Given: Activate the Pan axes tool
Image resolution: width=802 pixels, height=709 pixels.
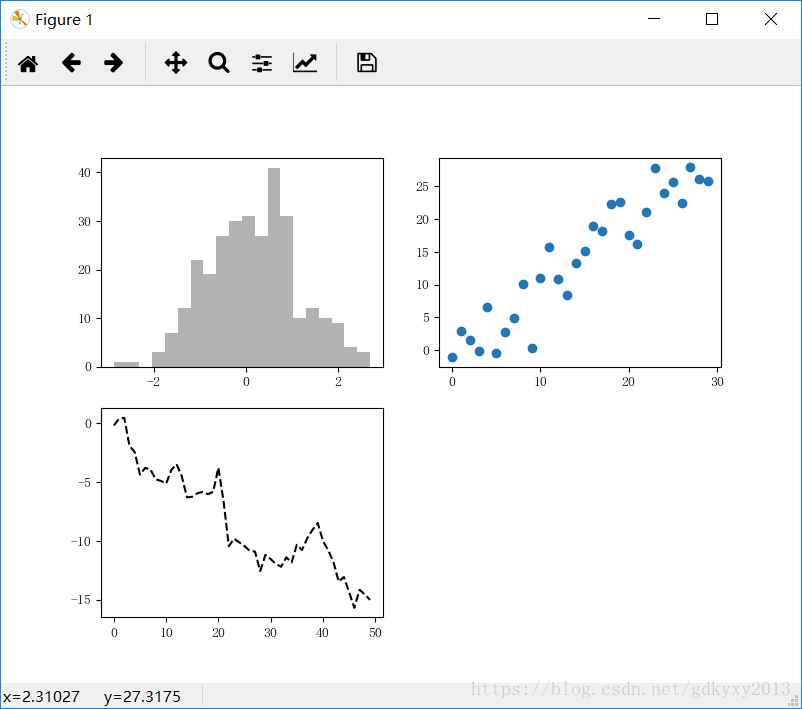Looking at the screenshot, I should (175, 63).
